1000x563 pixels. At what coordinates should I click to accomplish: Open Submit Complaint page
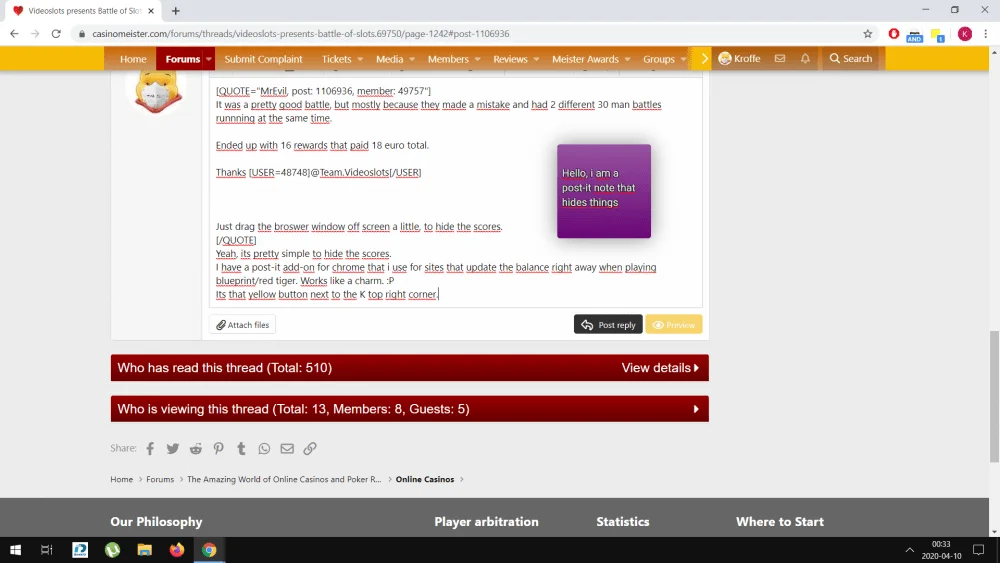pyautogui.click(x=263, y=59)
